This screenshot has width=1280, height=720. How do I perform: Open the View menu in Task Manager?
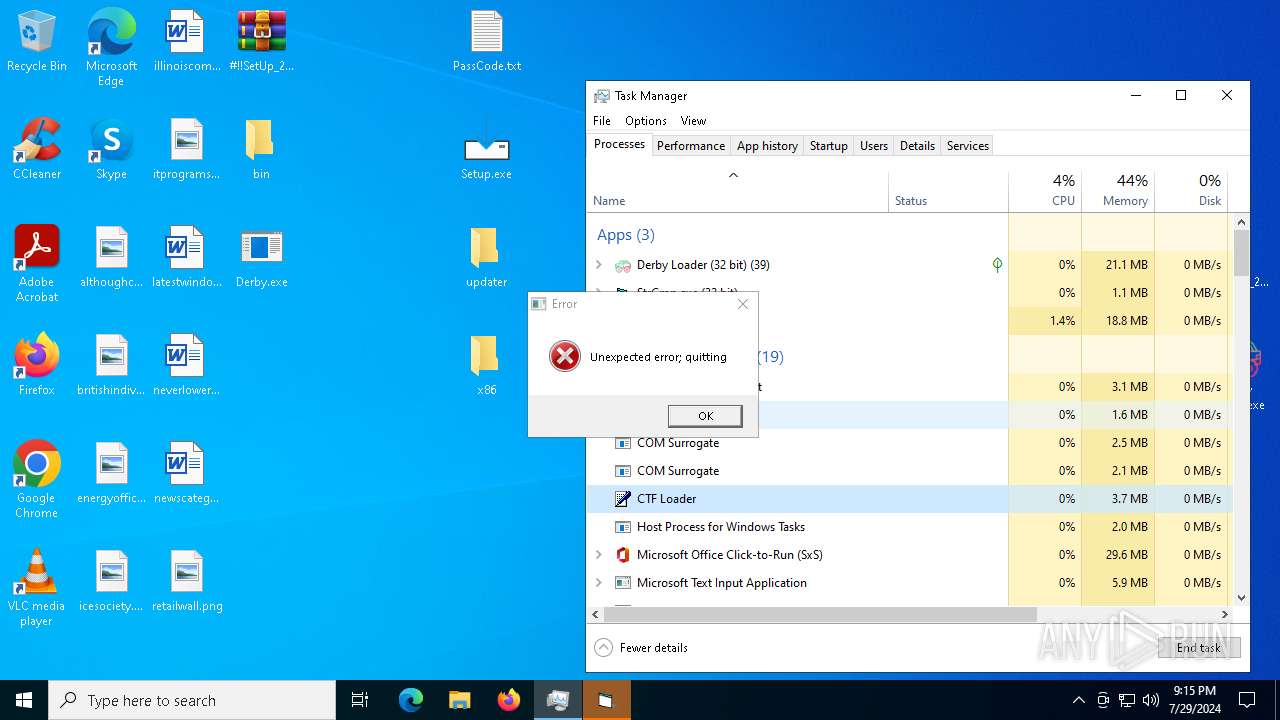[693, 121]
